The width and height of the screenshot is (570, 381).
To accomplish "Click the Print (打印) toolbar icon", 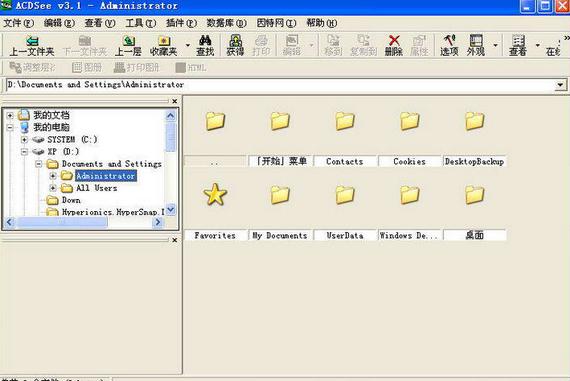I will tap(261, 45).
